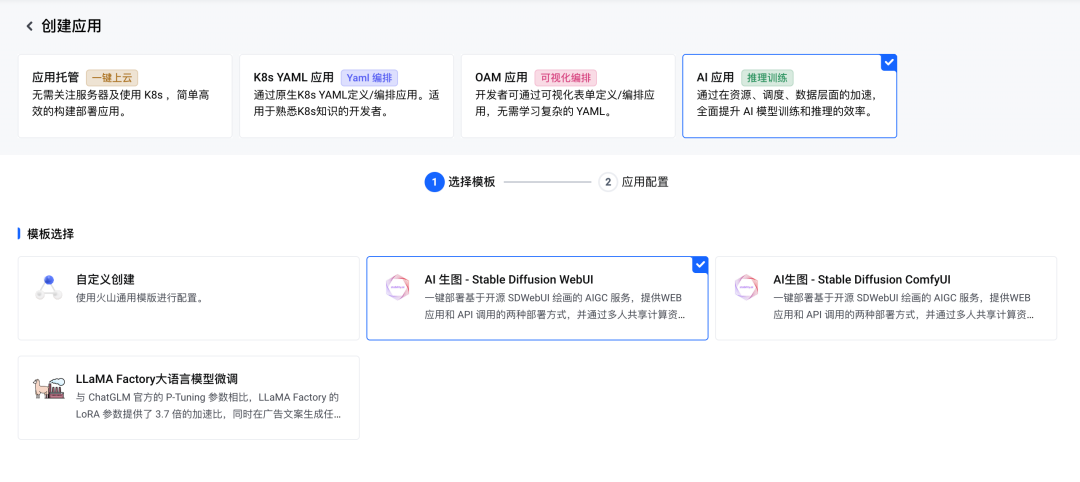
Task: Click step 1 circle for 选择模板
Action: pyautogui.click(x=434, y=182)
